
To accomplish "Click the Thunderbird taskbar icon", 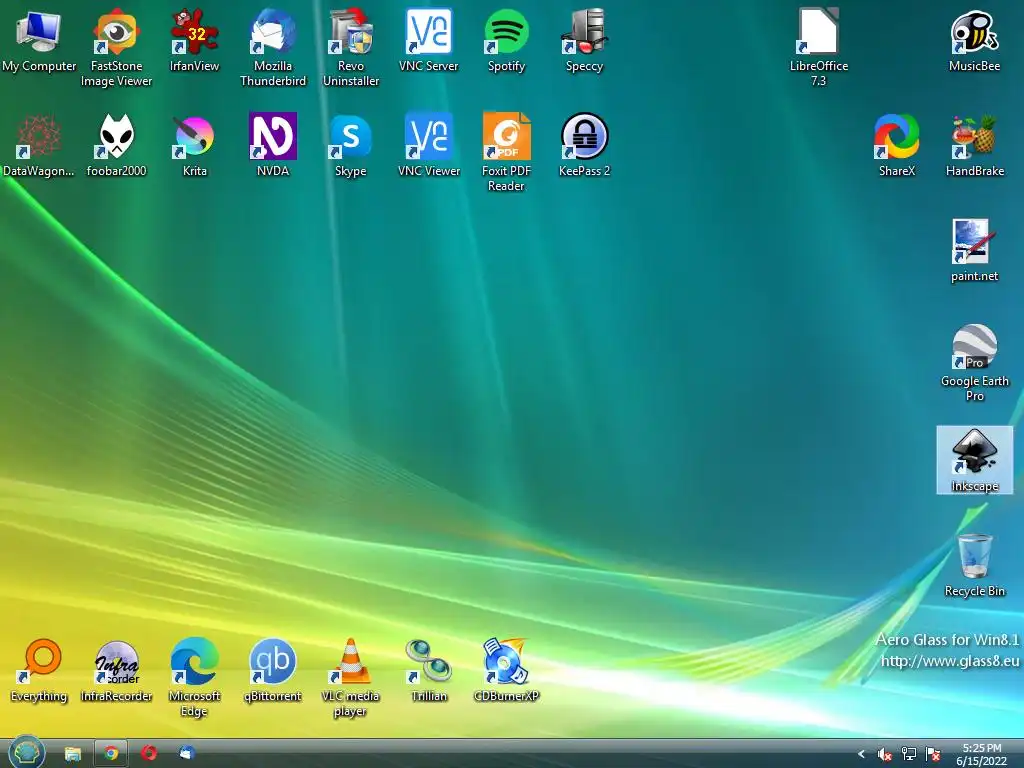I will pos(187,754).
